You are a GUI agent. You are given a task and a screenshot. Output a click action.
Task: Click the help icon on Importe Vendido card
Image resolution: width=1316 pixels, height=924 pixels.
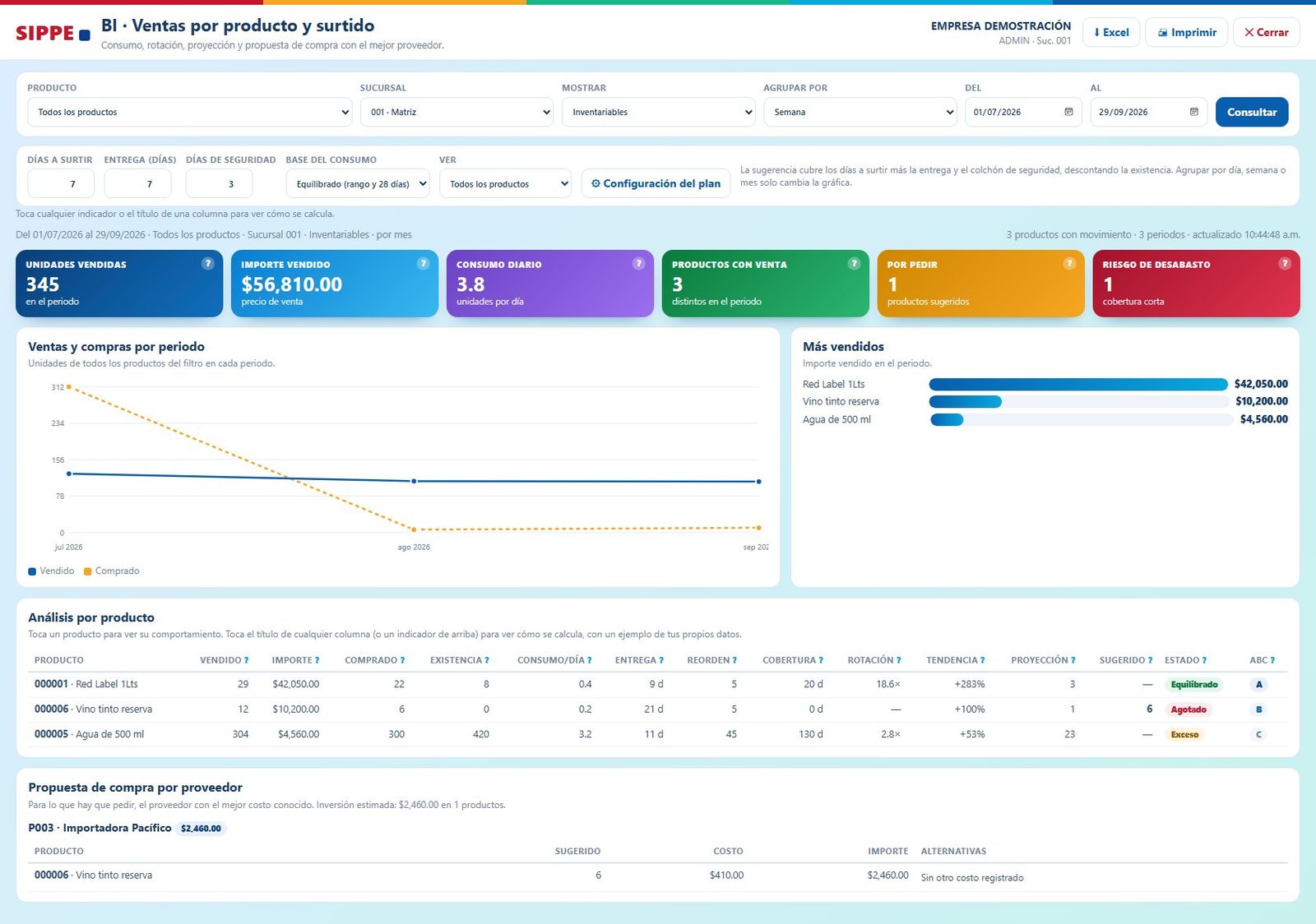(424, 264)
